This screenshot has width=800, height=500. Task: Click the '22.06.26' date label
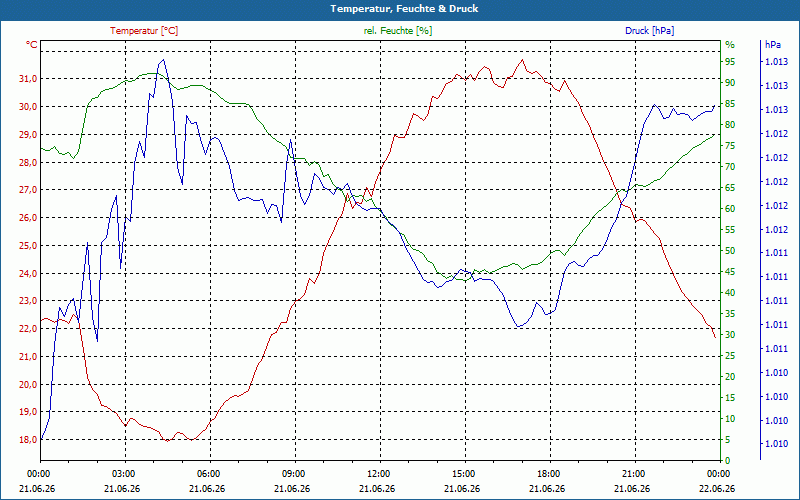[717, 489]
